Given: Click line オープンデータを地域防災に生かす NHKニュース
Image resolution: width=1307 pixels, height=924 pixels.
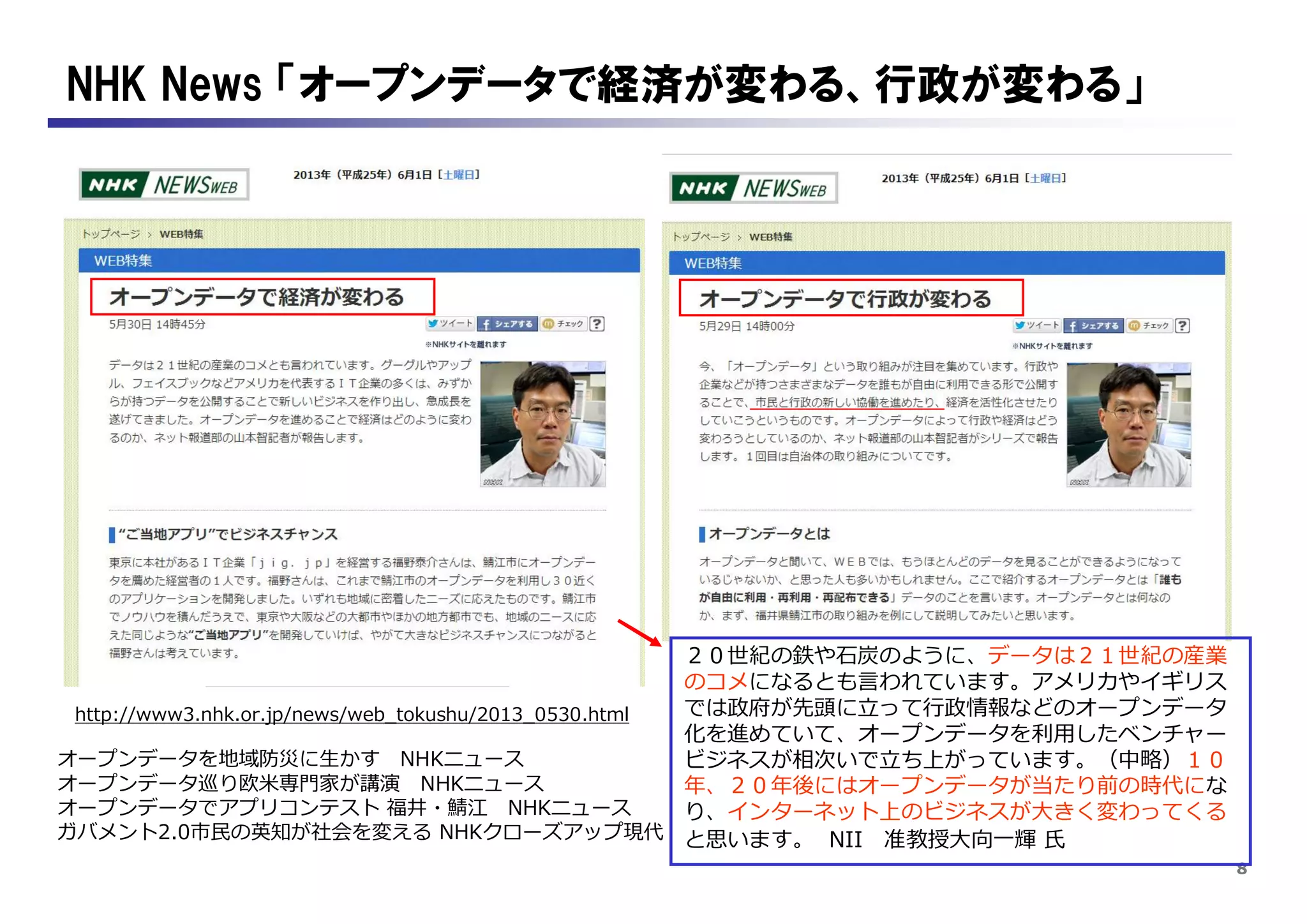Looking at the screenshot, I should click(290, 759).
